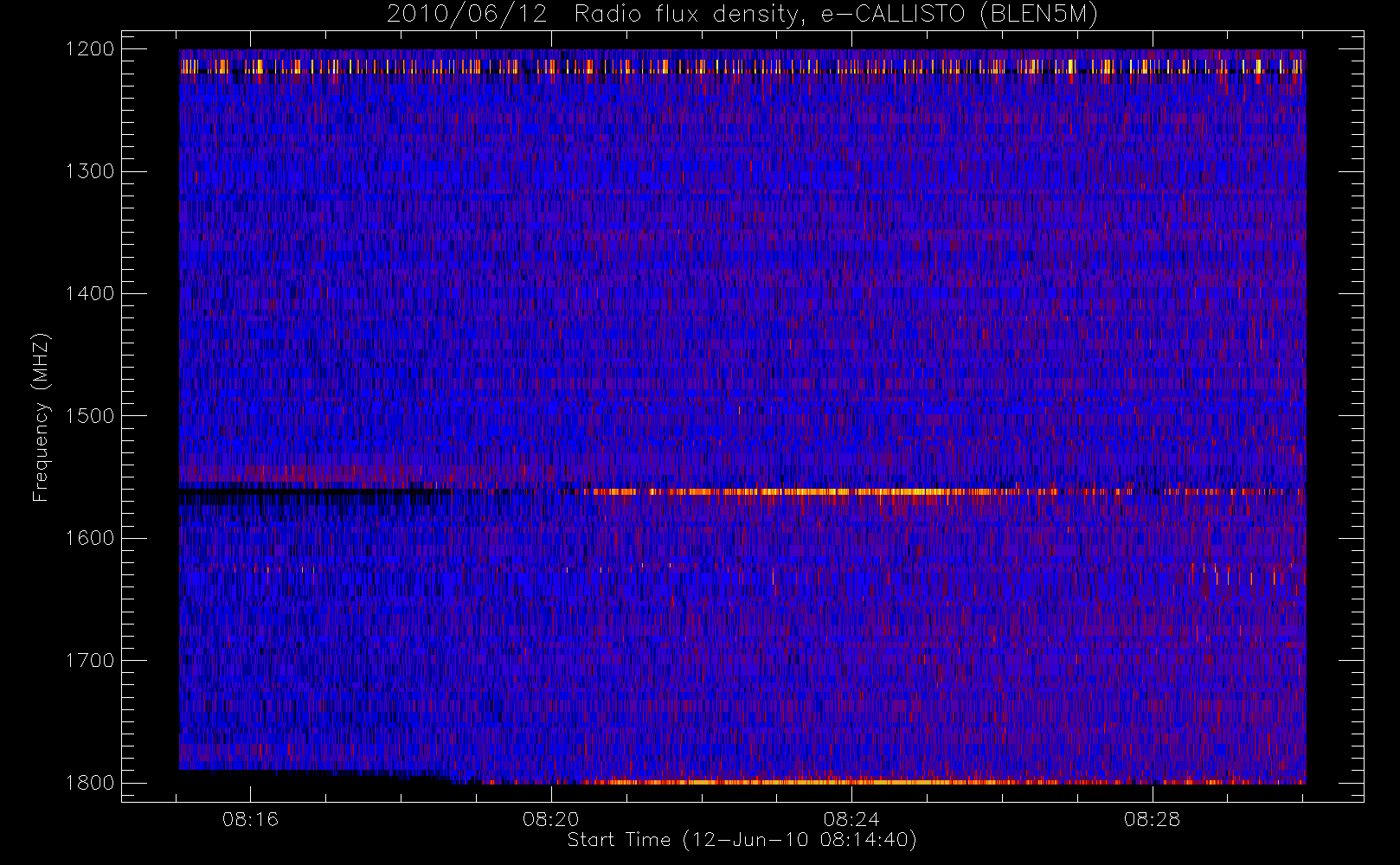Click the 08:28 time tick label
1400x865 pixels.
tap(1153, 819)
